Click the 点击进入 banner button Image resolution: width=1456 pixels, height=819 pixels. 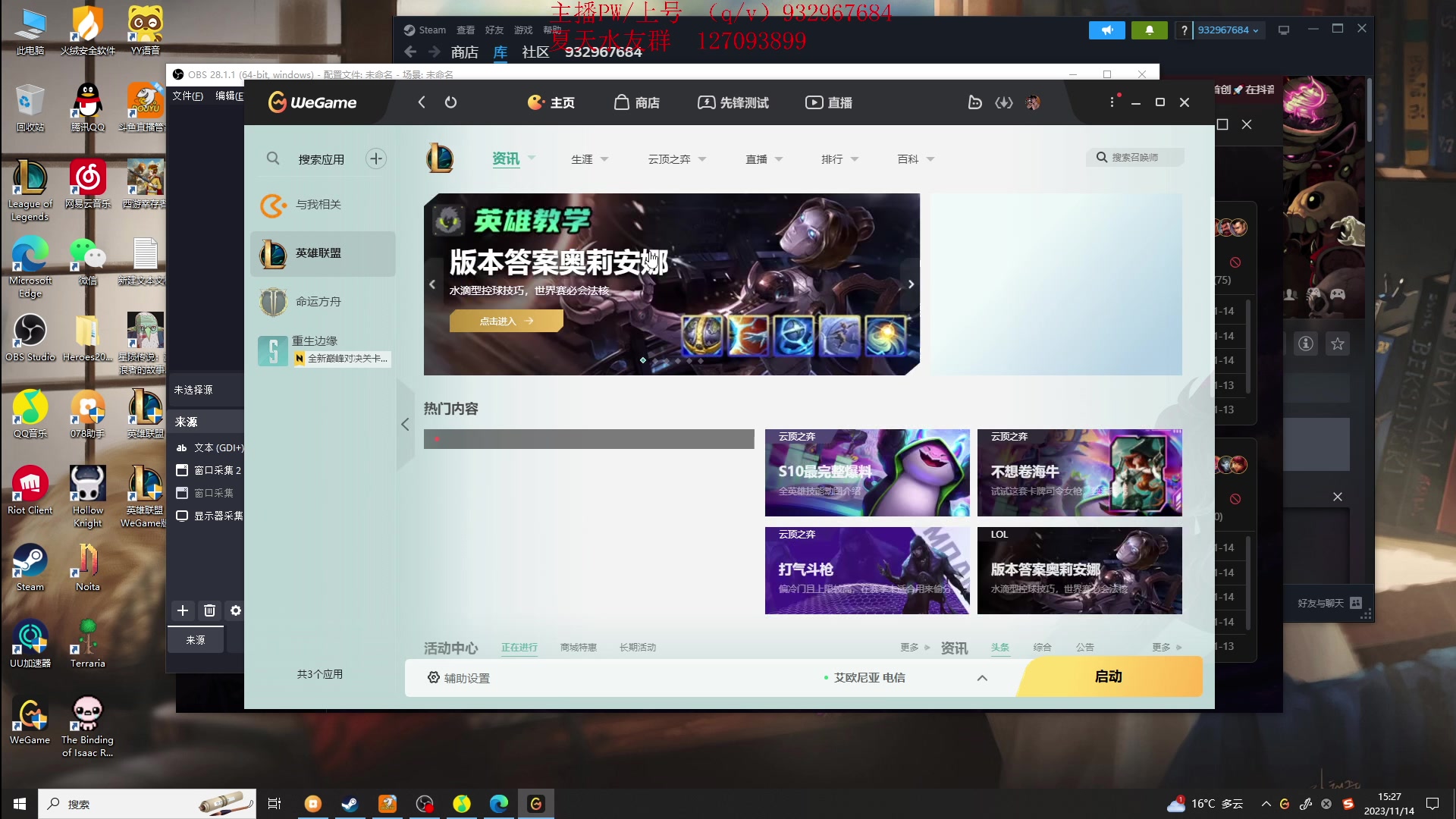tap(506, 321)
